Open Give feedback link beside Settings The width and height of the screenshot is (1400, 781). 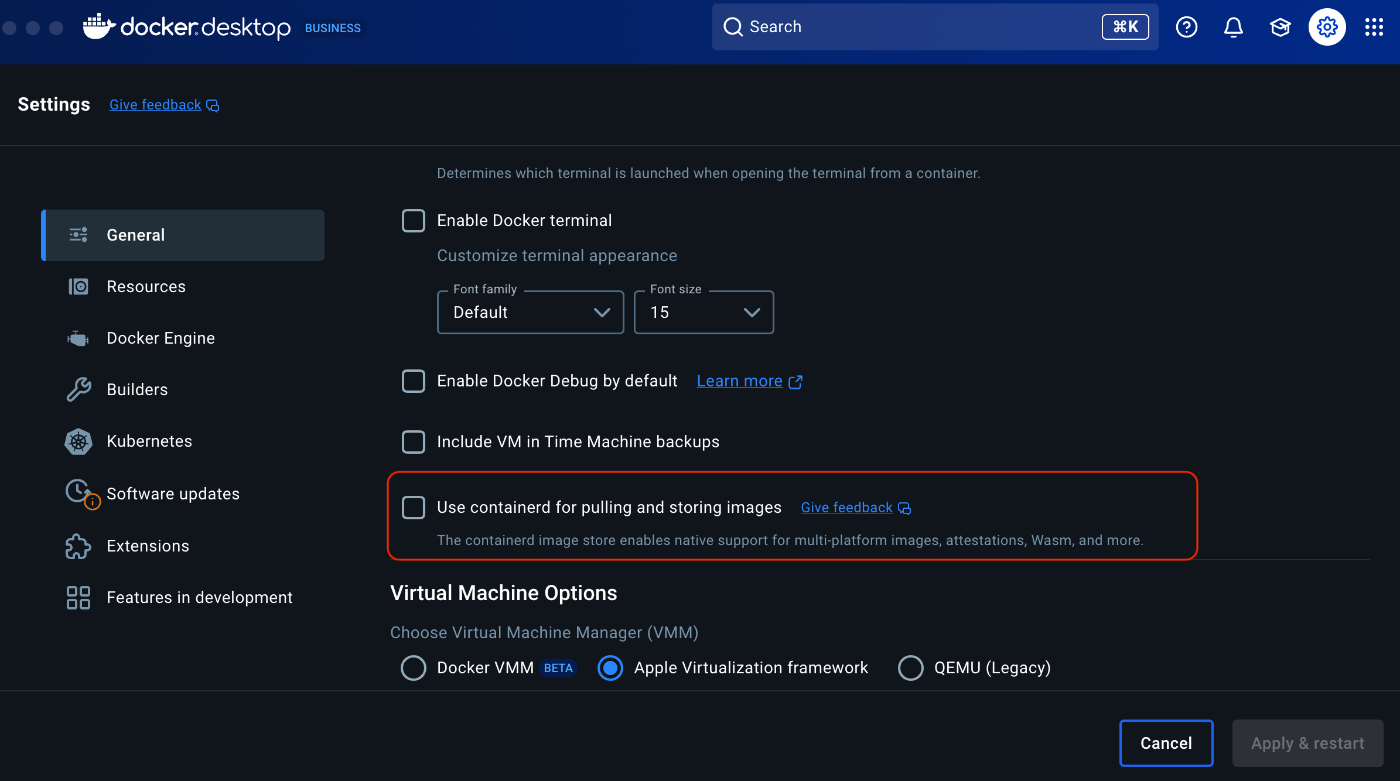coord(155,105)
